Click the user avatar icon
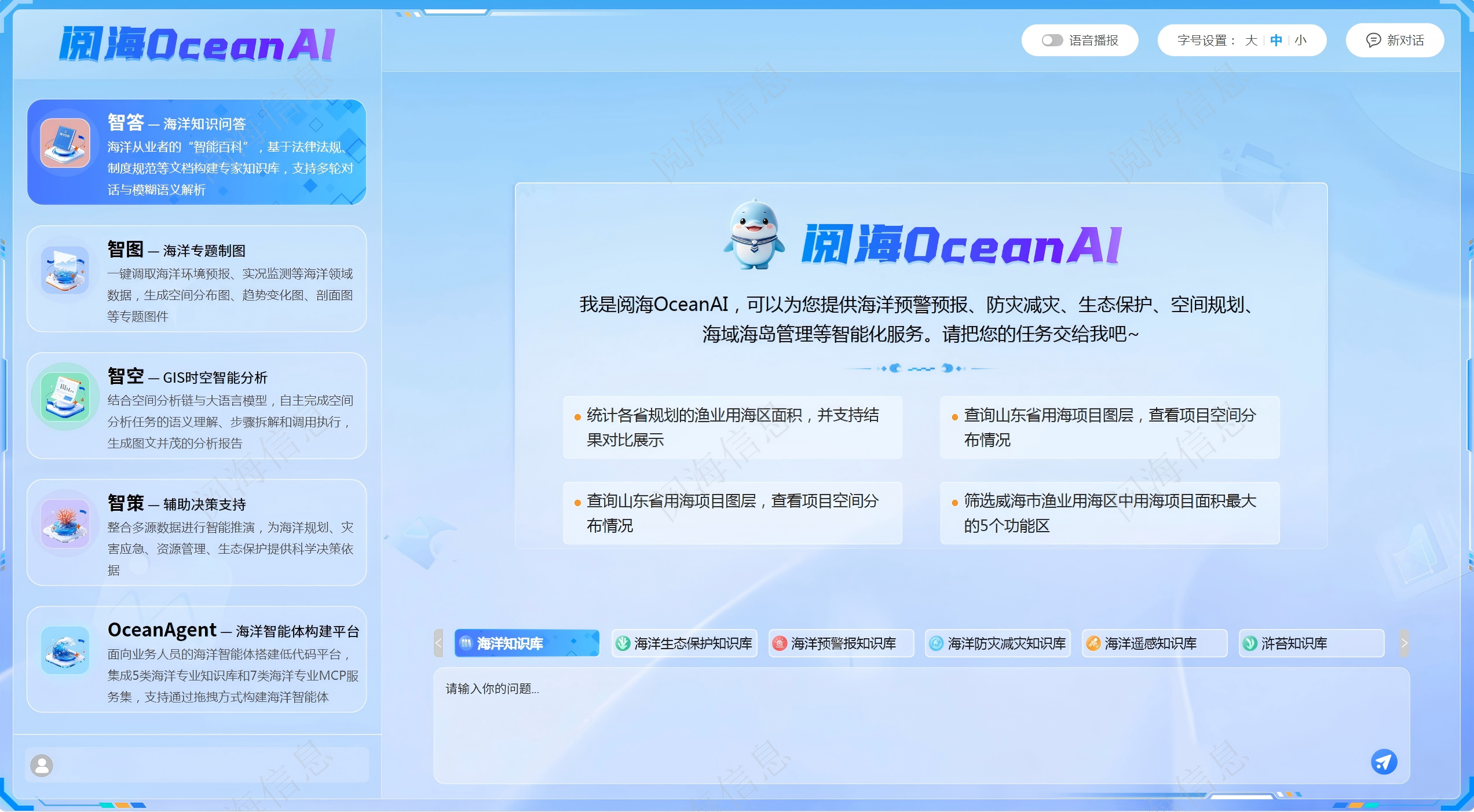 point(42,765)
